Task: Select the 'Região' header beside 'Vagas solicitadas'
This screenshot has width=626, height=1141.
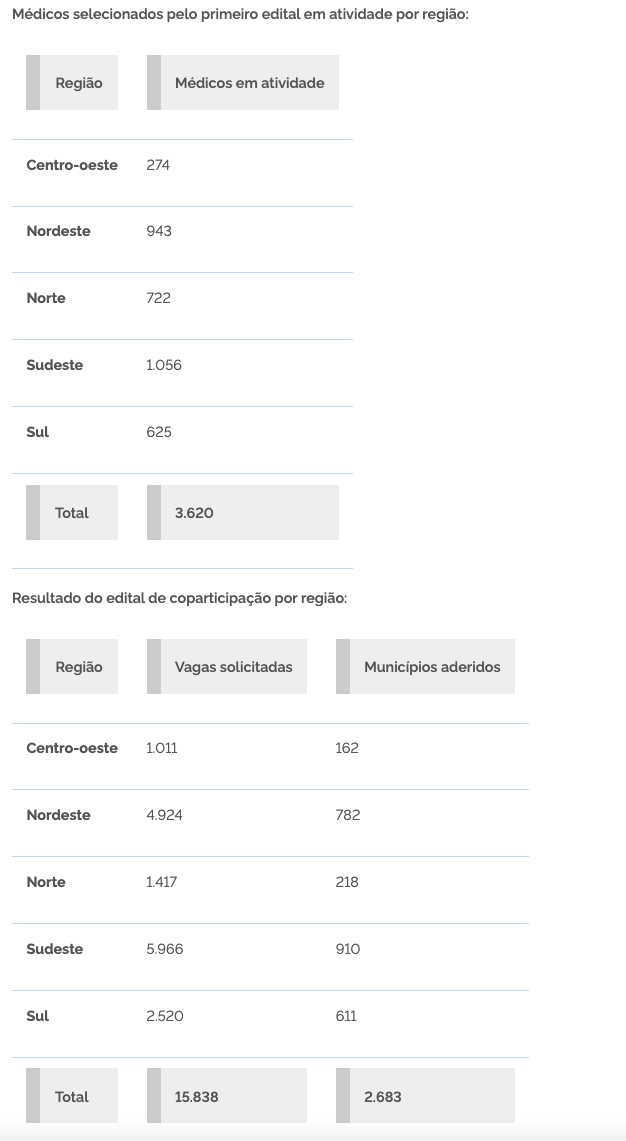Action: pyautogui.click(x=78, y=667)
